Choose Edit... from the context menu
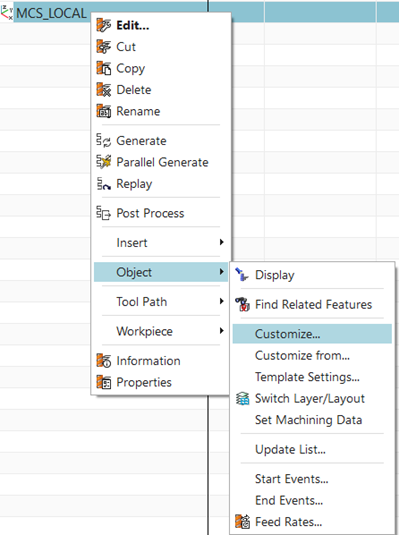The height and width of the screenshot is (535, 399). tap(161, 25)
